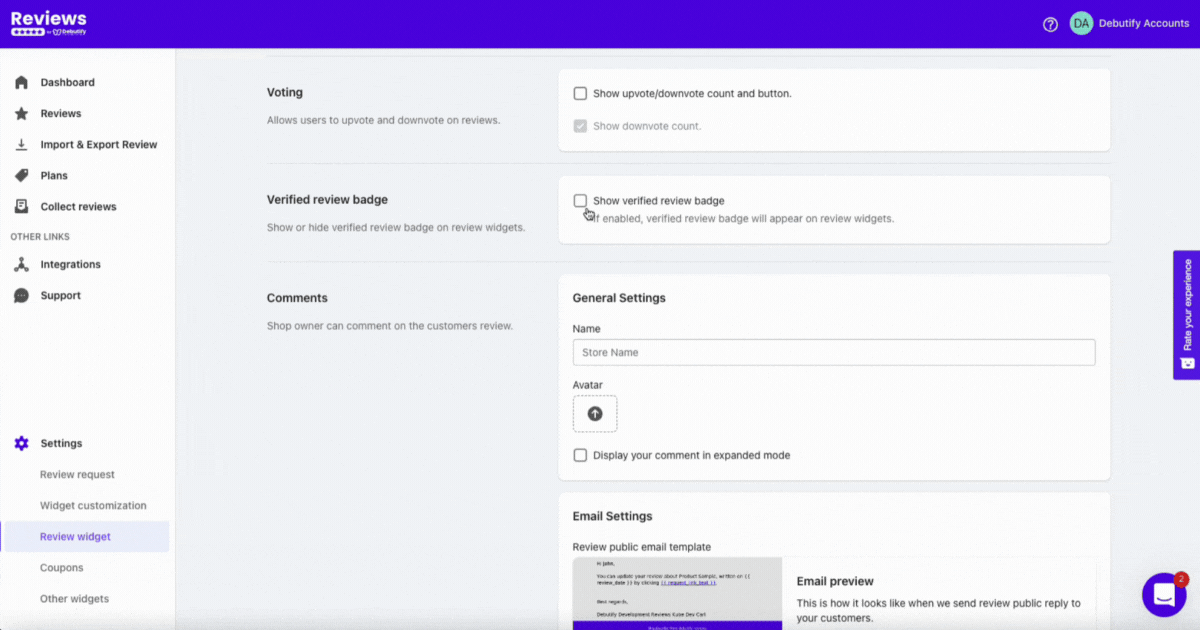
Task: Click the Settings gear icon
Action: tap(21, 443)
